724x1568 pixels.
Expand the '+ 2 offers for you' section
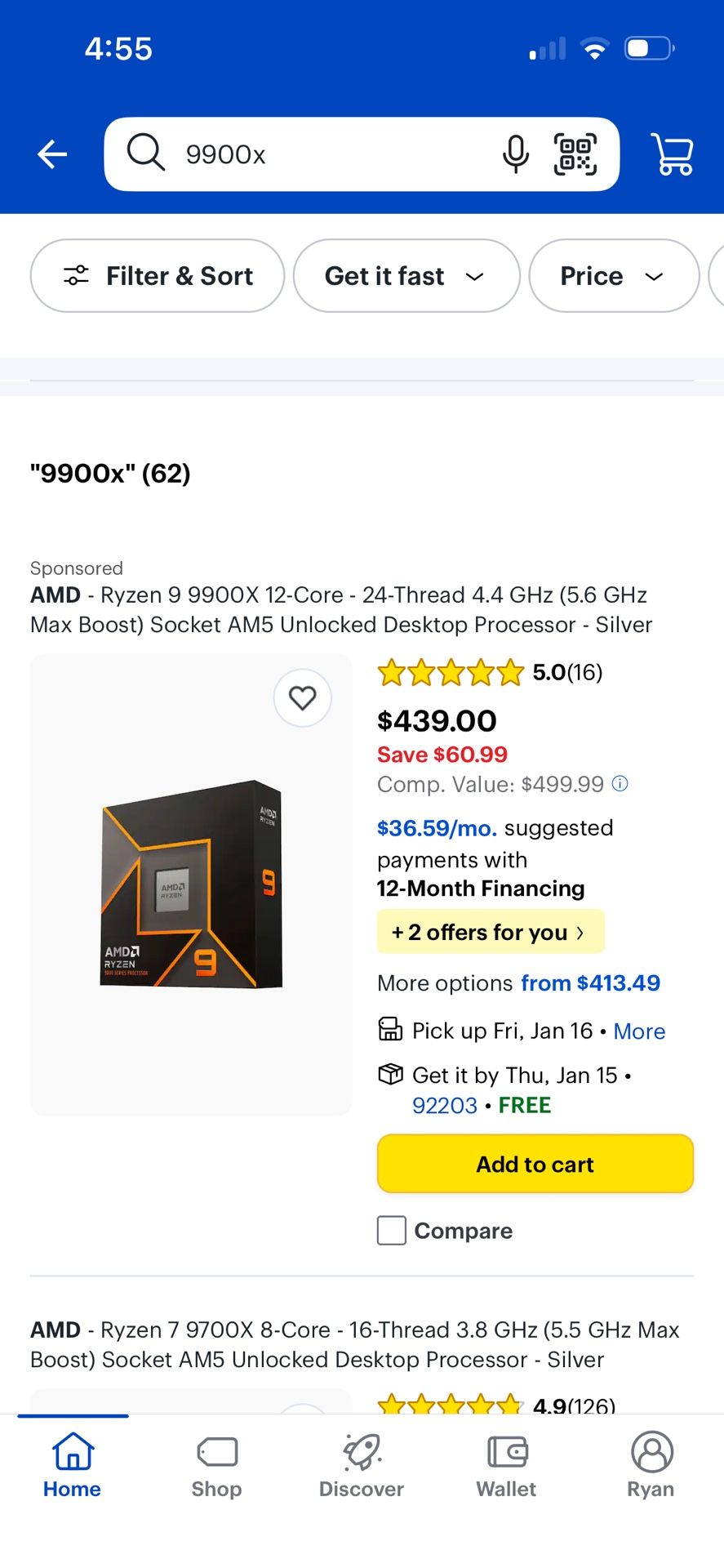[490, 932]
